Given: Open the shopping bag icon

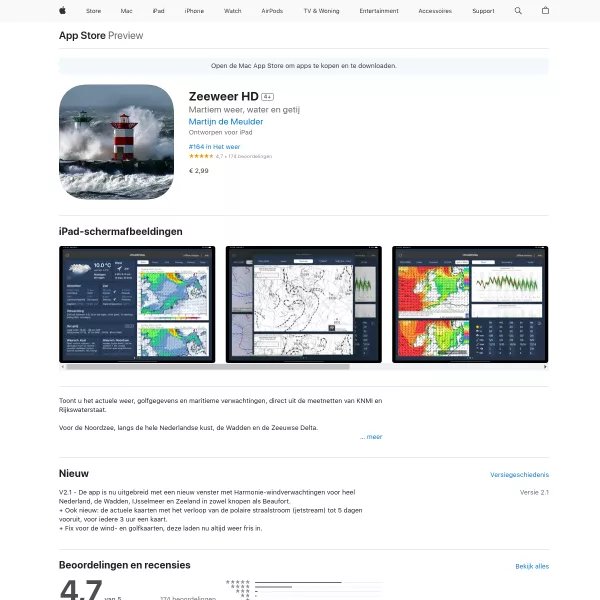Looking at the screenshot, I should 545,11.
